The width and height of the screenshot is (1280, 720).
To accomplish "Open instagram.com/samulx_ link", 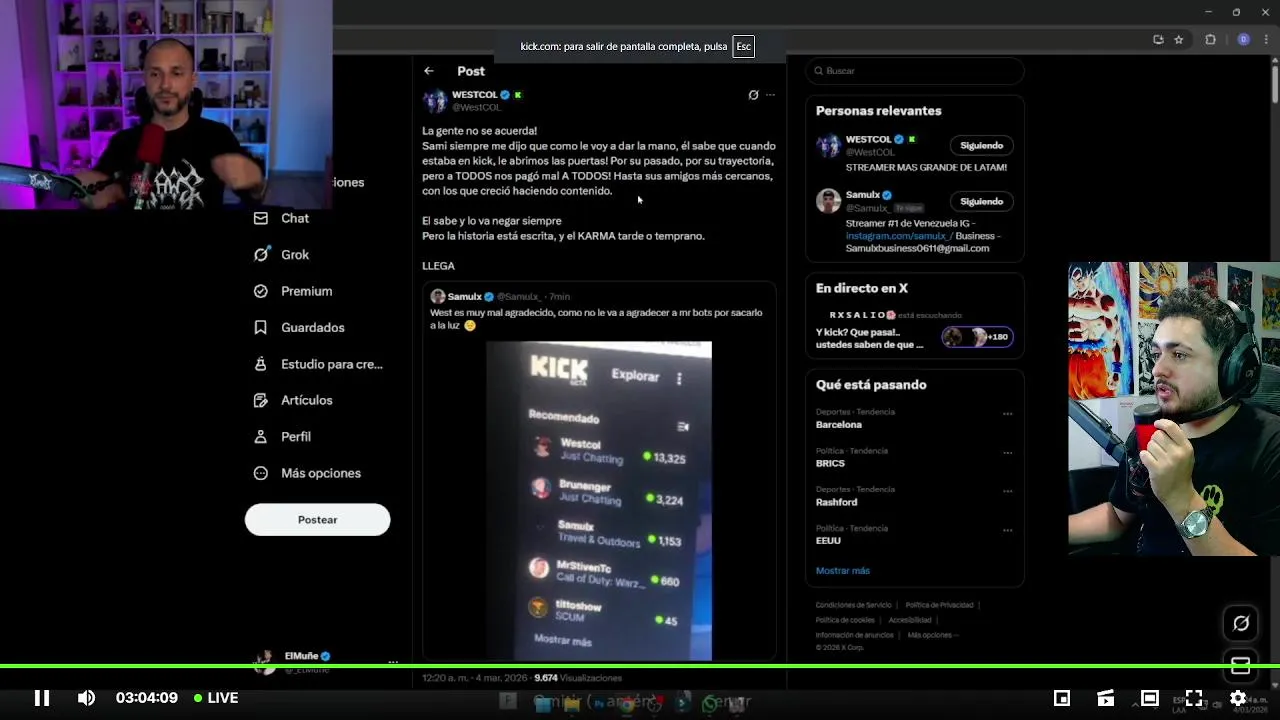I will click(x=898, y=236).
